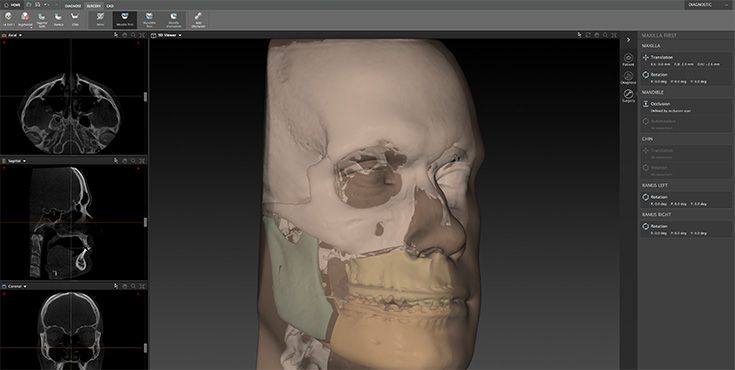The height and width of the screenshot is (370, 735).
Task: Click Mandible Occlusion in the side panel
Action: click(x=686, y=107)
